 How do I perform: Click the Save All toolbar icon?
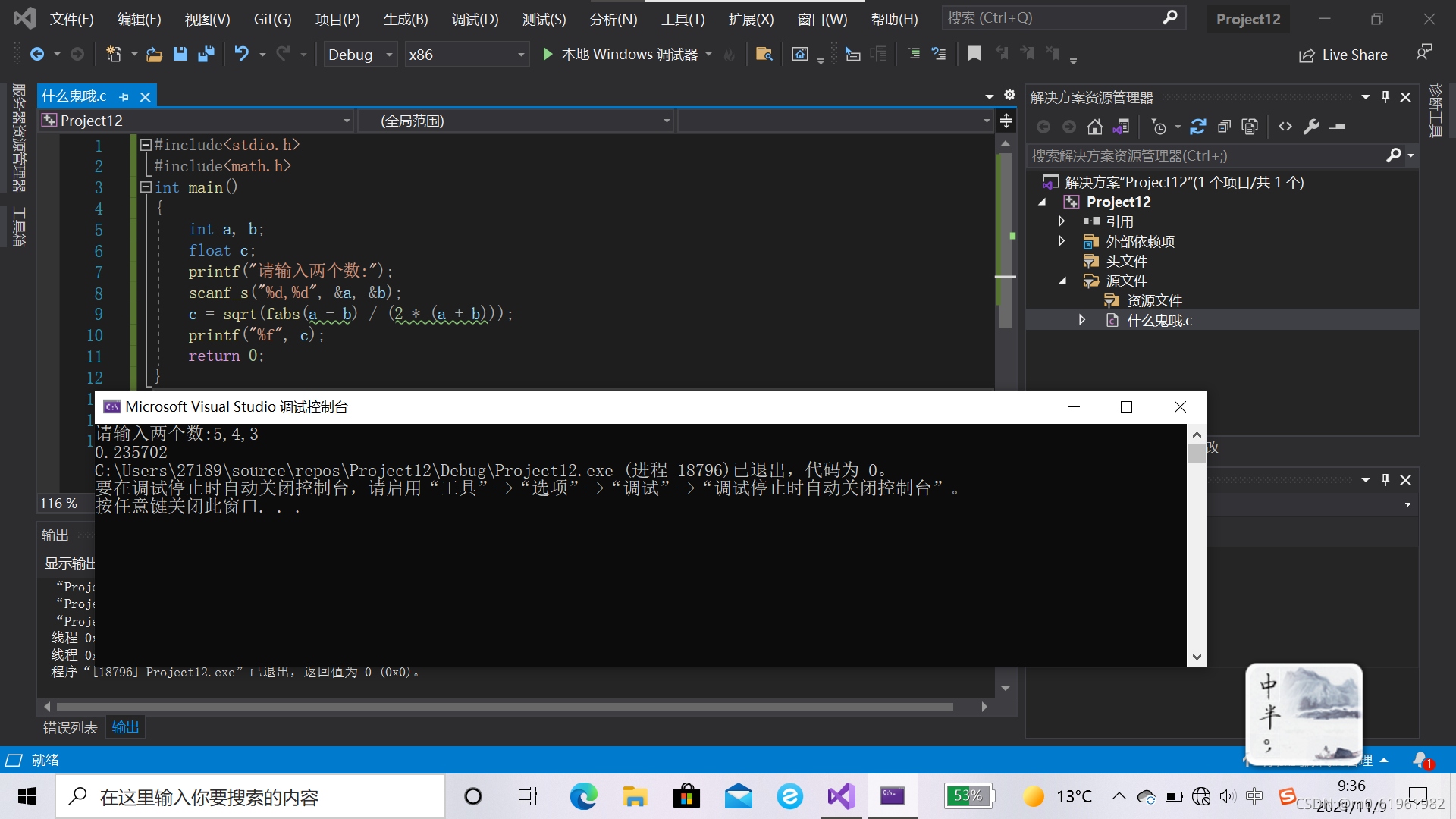pos(206,54)
